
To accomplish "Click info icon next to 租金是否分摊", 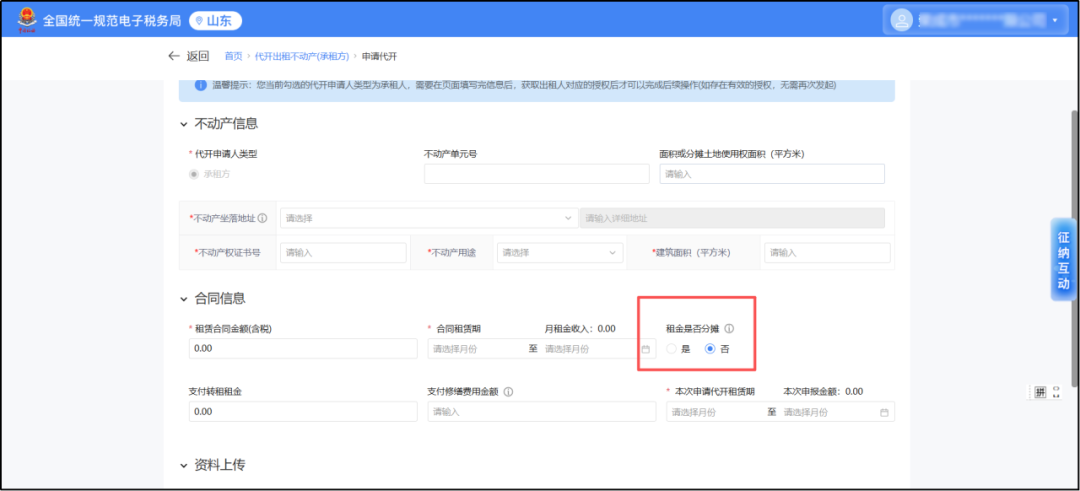I will pyautogui.click(x=729, y=328).
